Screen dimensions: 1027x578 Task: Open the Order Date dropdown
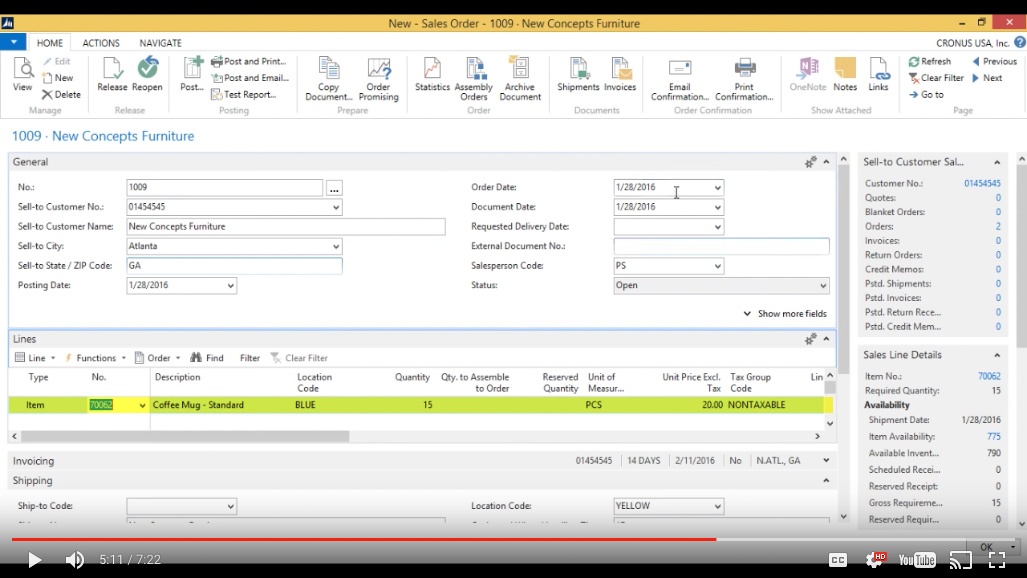(717, 188)
